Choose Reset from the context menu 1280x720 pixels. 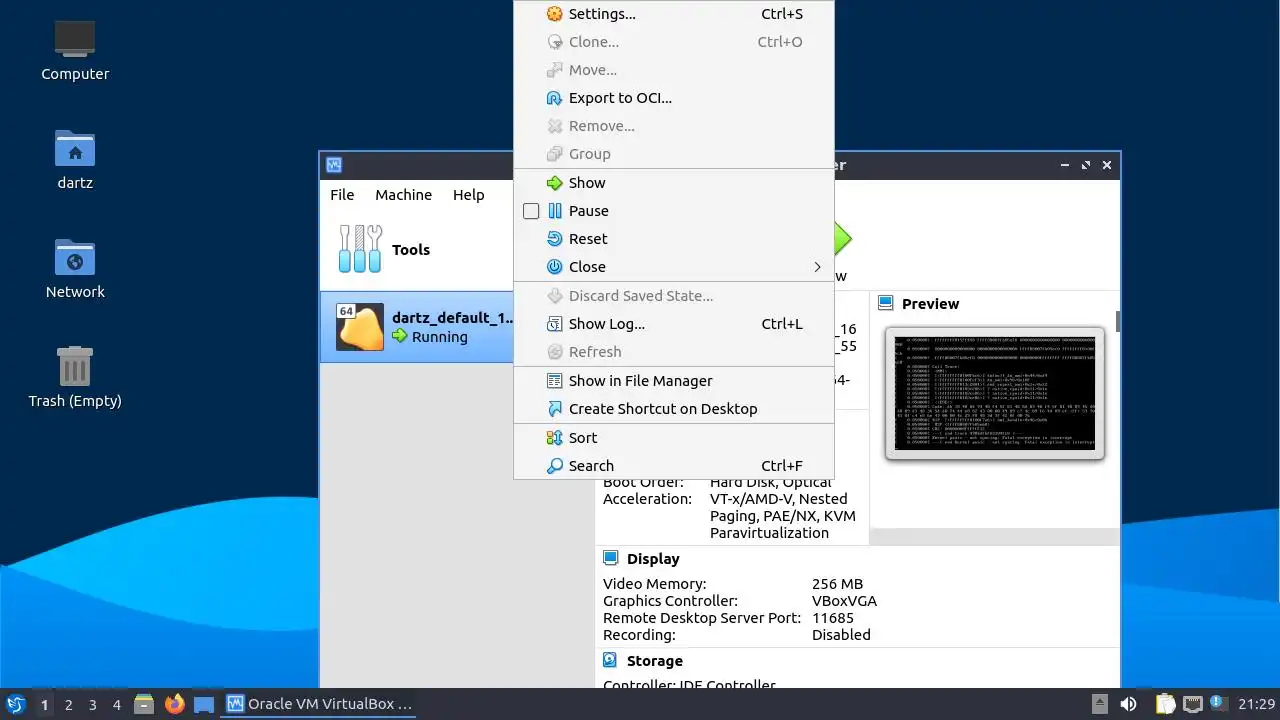click(673, 239)
